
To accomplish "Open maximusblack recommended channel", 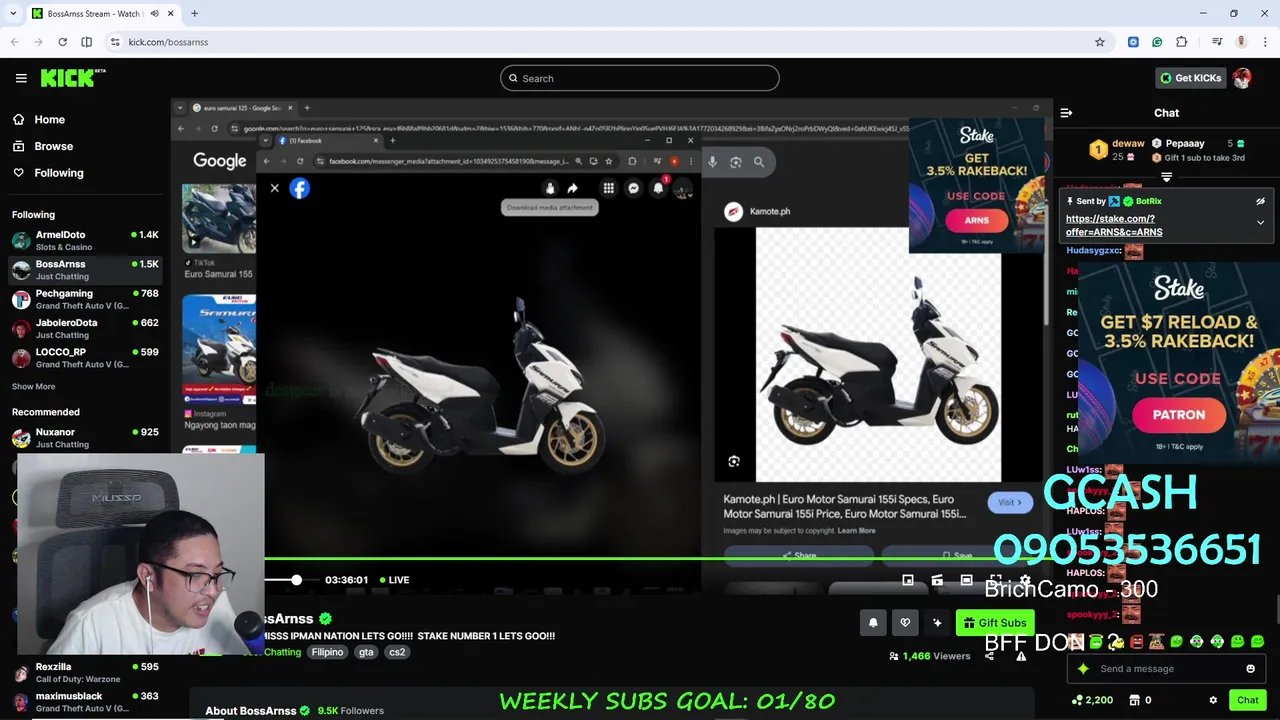I will point(85,701).
